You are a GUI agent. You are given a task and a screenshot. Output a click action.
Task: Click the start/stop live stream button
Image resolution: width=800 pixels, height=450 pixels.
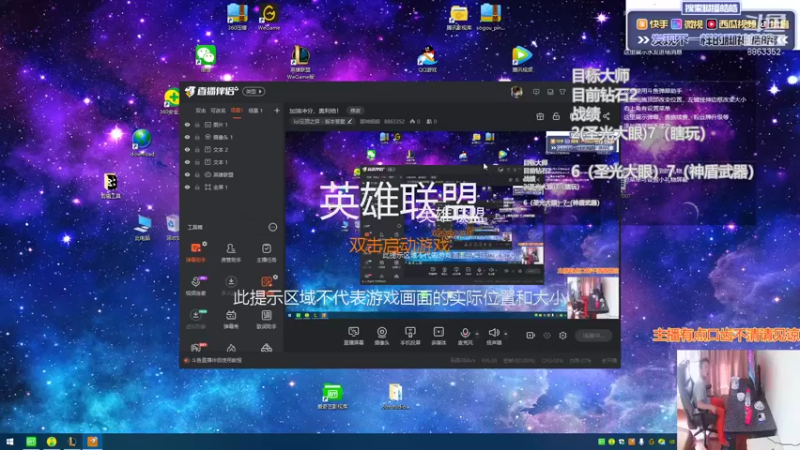click(x=593, y=335)
